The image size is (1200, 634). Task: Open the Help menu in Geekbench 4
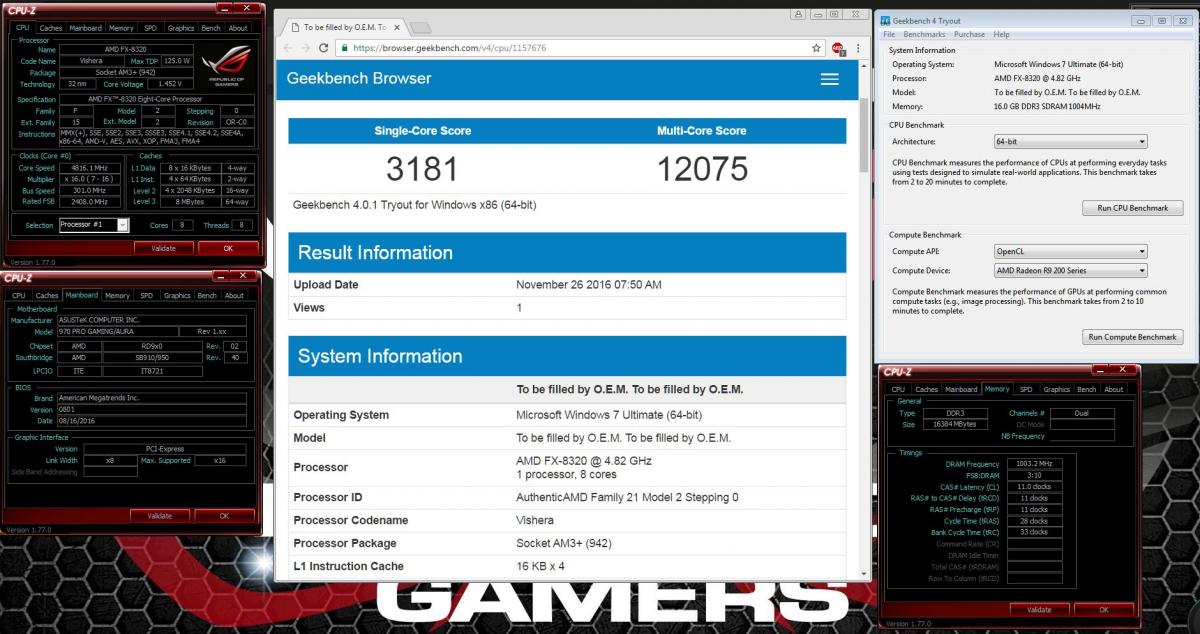click(1001, 35)
